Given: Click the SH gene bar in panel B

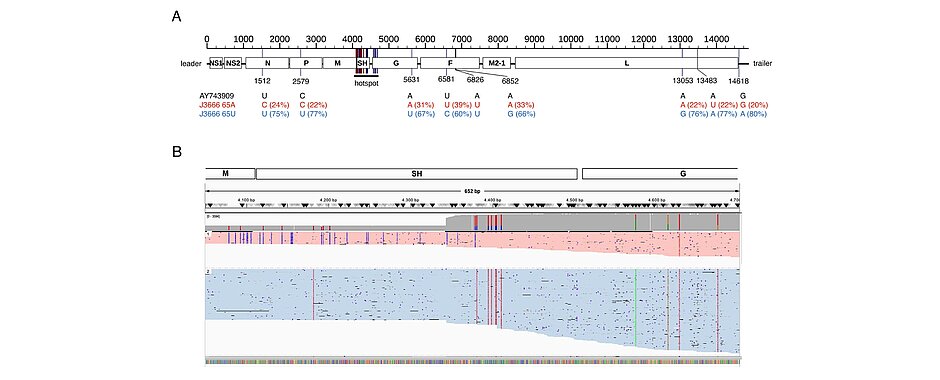Looking at the screenshot, I should point(417,174).
